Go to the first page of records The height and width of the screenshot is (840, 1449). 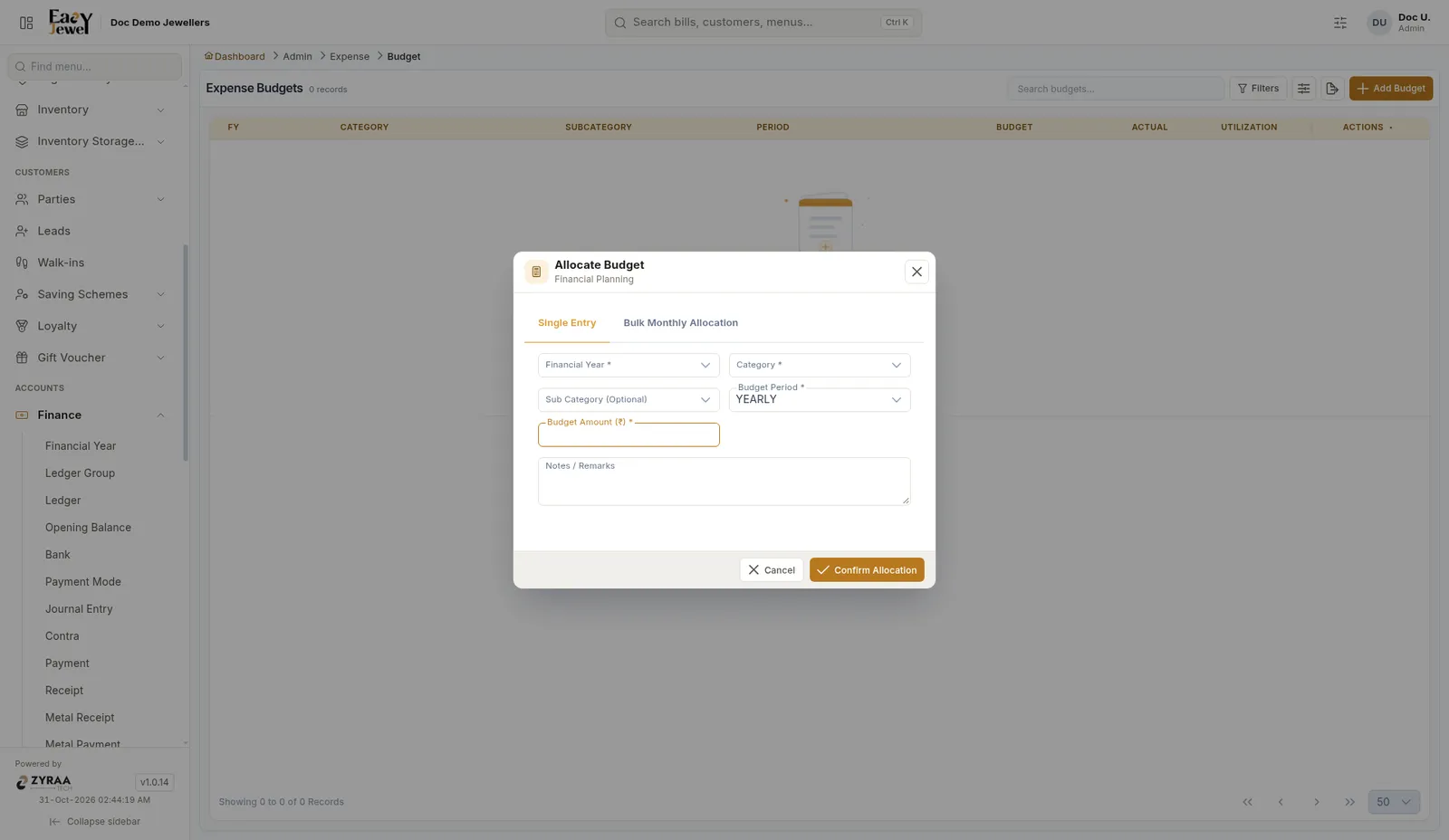point(1247,802)
